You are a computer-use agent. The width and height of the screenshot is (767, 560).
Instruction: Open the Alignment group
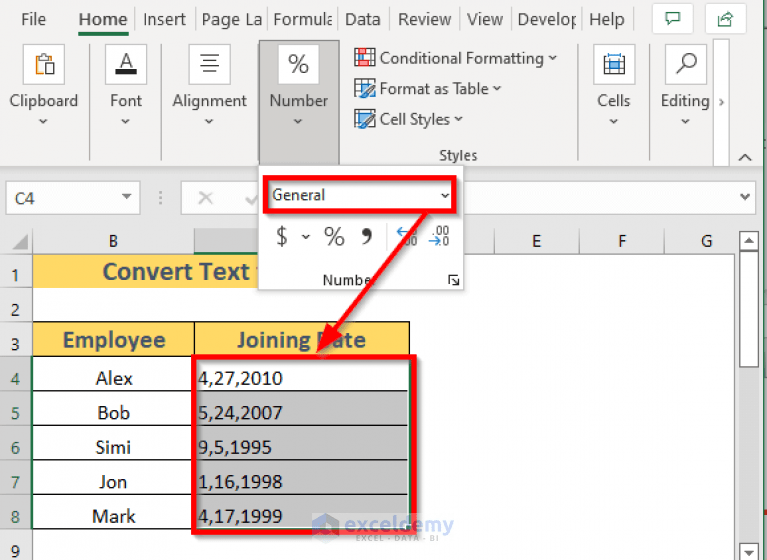pyautogui.click(x=209, y=86)
